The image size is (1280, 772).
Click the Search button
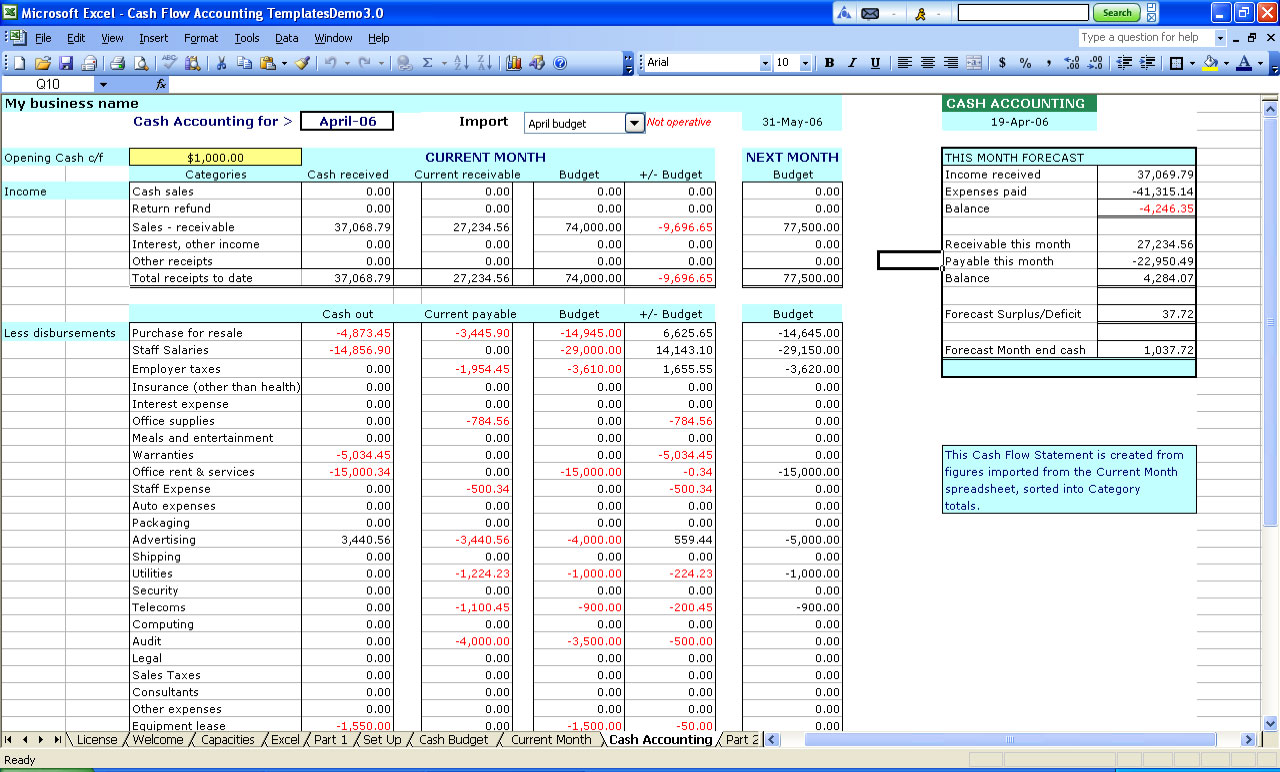tap(1117, 13)
